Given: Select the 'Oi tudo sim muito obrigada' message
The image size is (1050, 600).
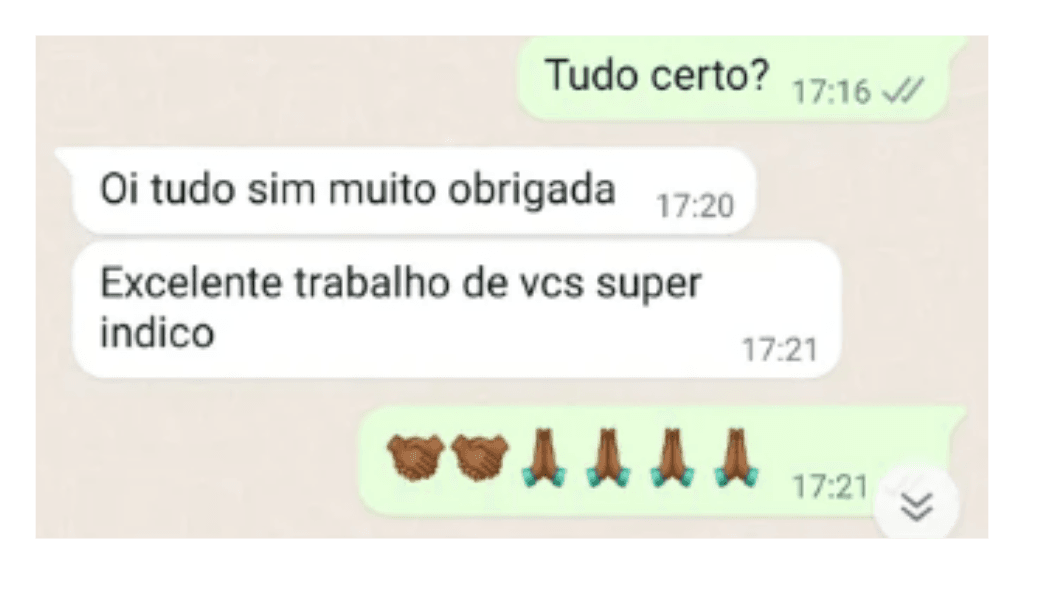Looking at the screenshot, I should pos(404,190).
